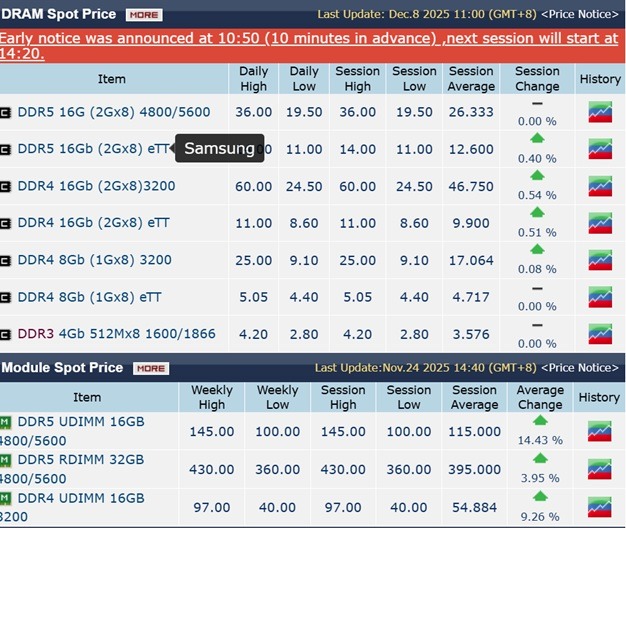Click Session Average value 26.333

pos(471,112)
